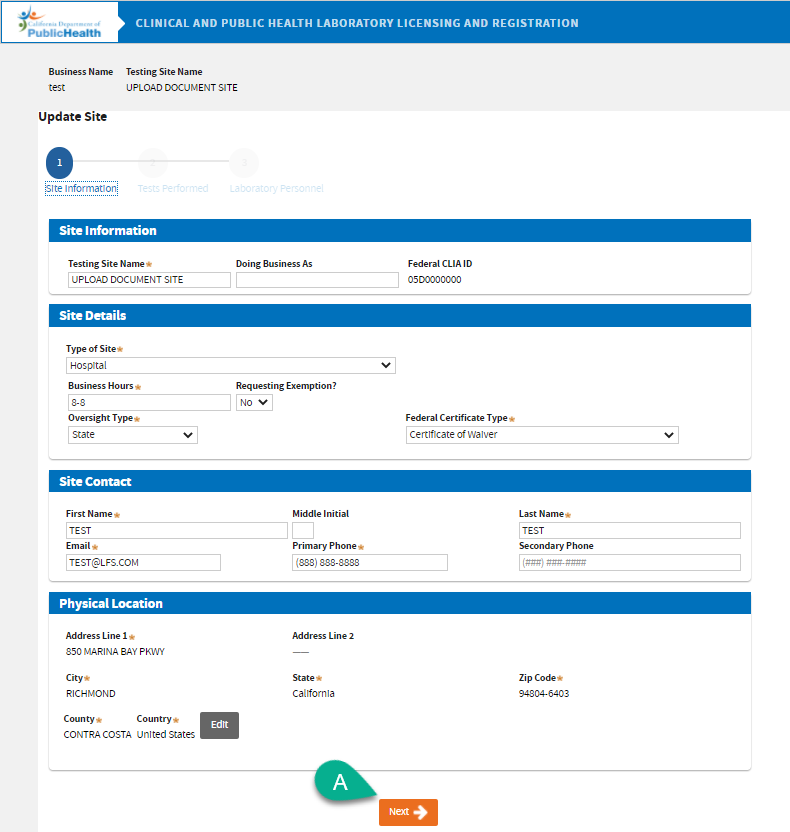Click the Business Hours text field
Image resolution: width=790 pixels, height=832 pixels.
click(148, 402)
